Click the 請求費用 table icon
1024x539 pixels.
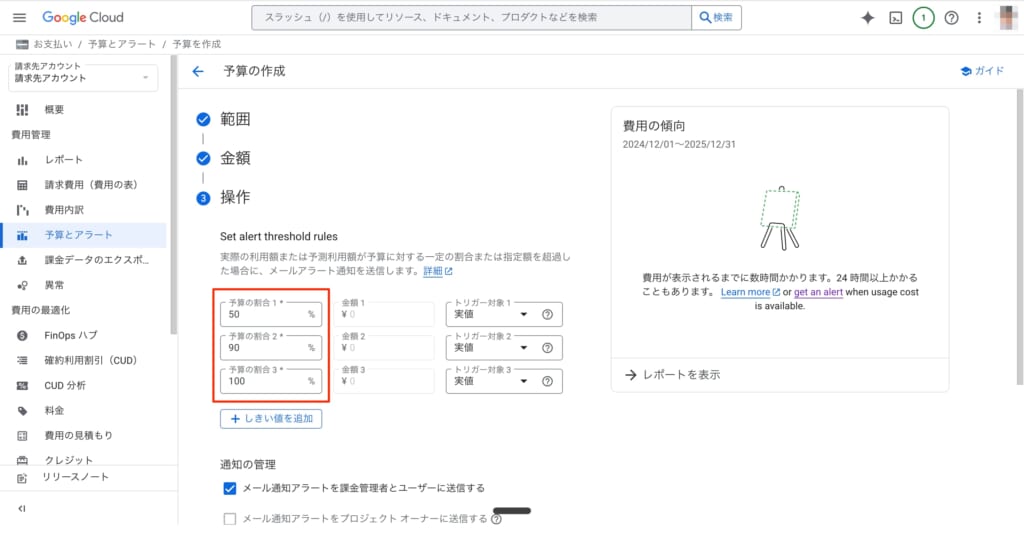(22, 185)
